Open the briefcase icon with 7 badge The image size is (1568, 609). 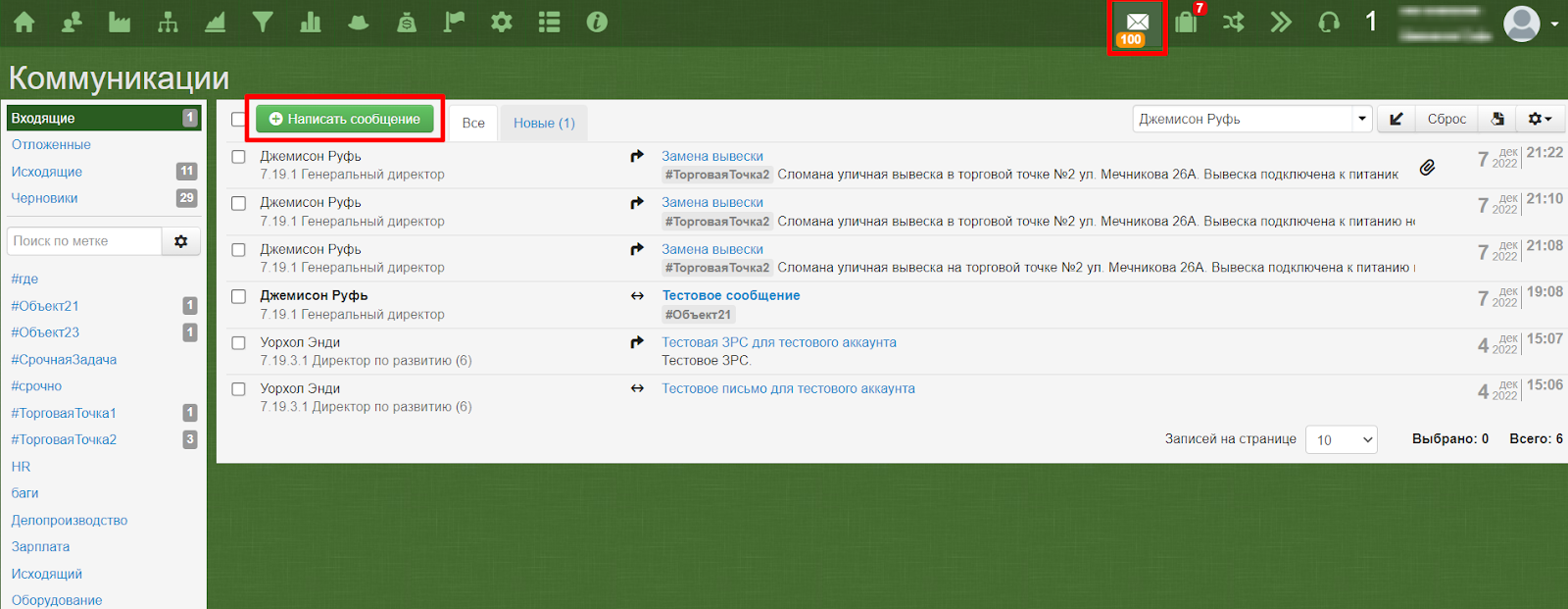pos(1187,22)
